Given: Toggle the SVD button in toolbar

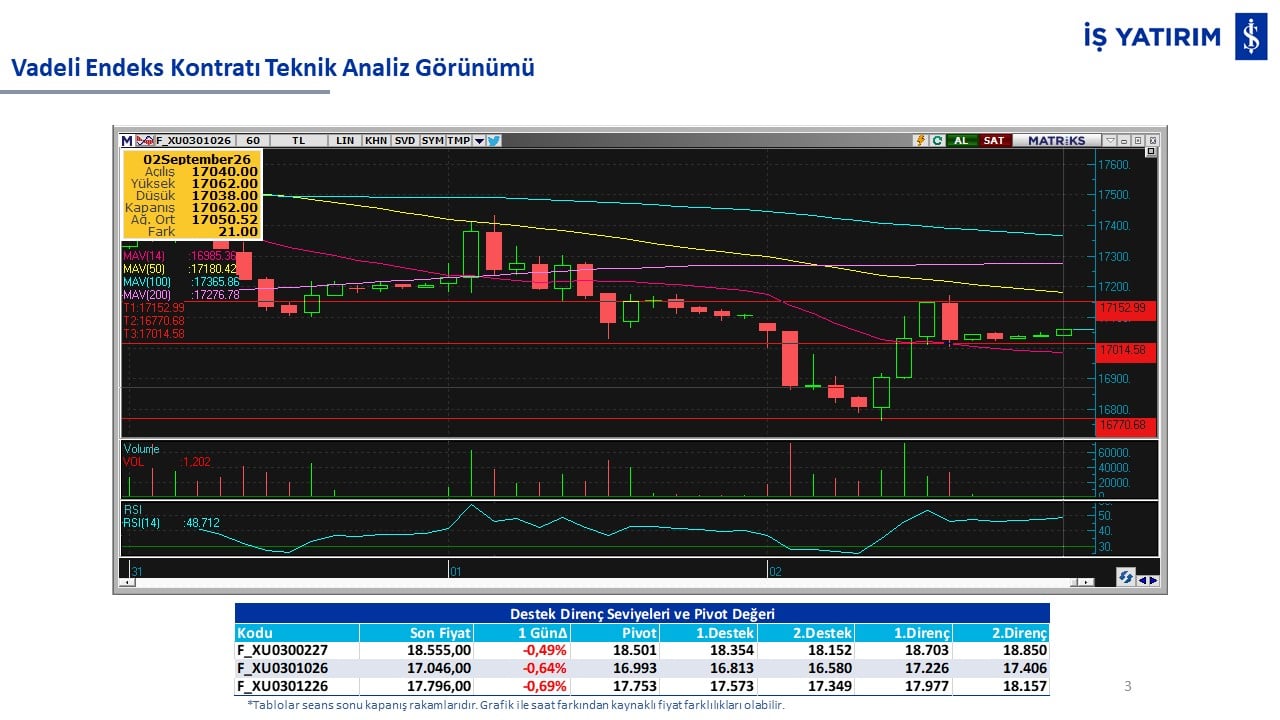Looking at the screenshot, I should (405, 141).
